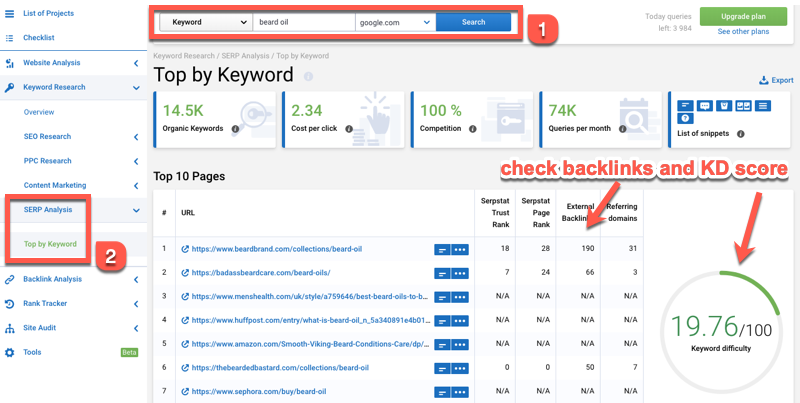Image resolution: width=800 pixels, height=403 pixels.
Task: Click the green Upgrade plan button
Action: point(743,16)
